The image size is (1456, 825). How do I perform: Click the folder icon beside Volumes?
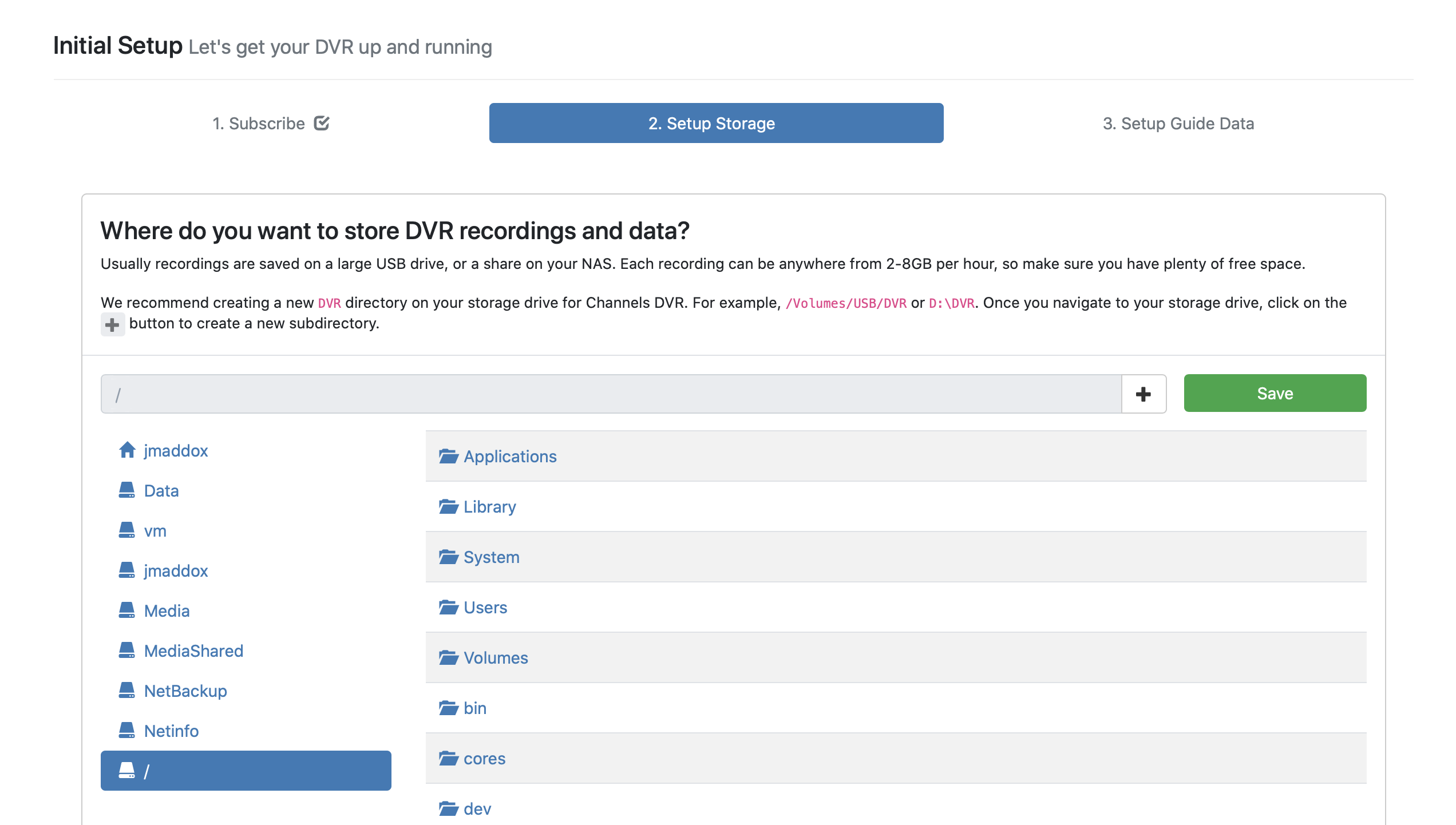click(448, 658)
